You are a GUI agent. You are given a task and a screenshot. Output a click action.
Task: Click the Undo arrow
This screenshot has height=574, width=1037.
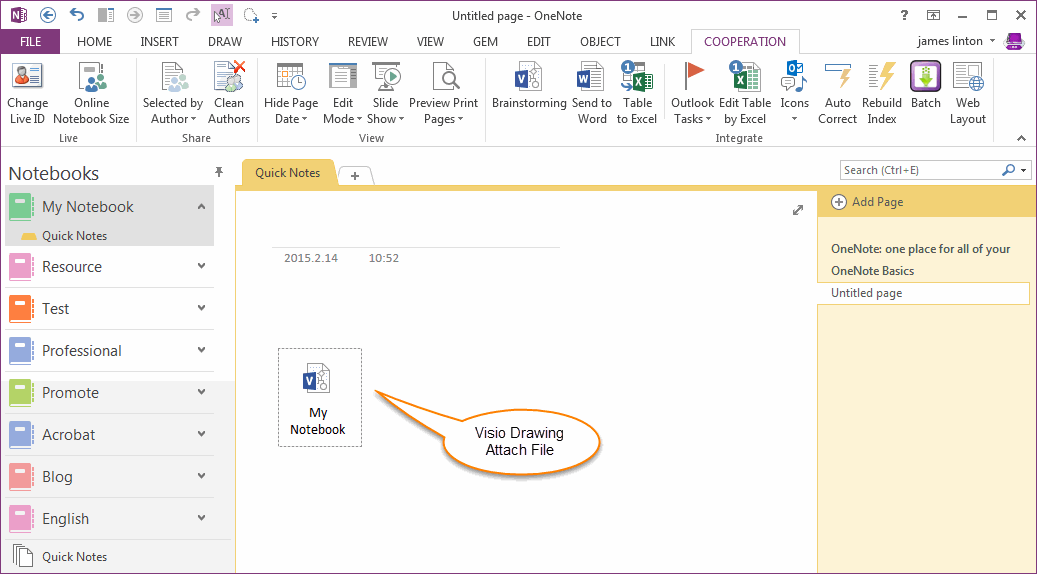77,15
